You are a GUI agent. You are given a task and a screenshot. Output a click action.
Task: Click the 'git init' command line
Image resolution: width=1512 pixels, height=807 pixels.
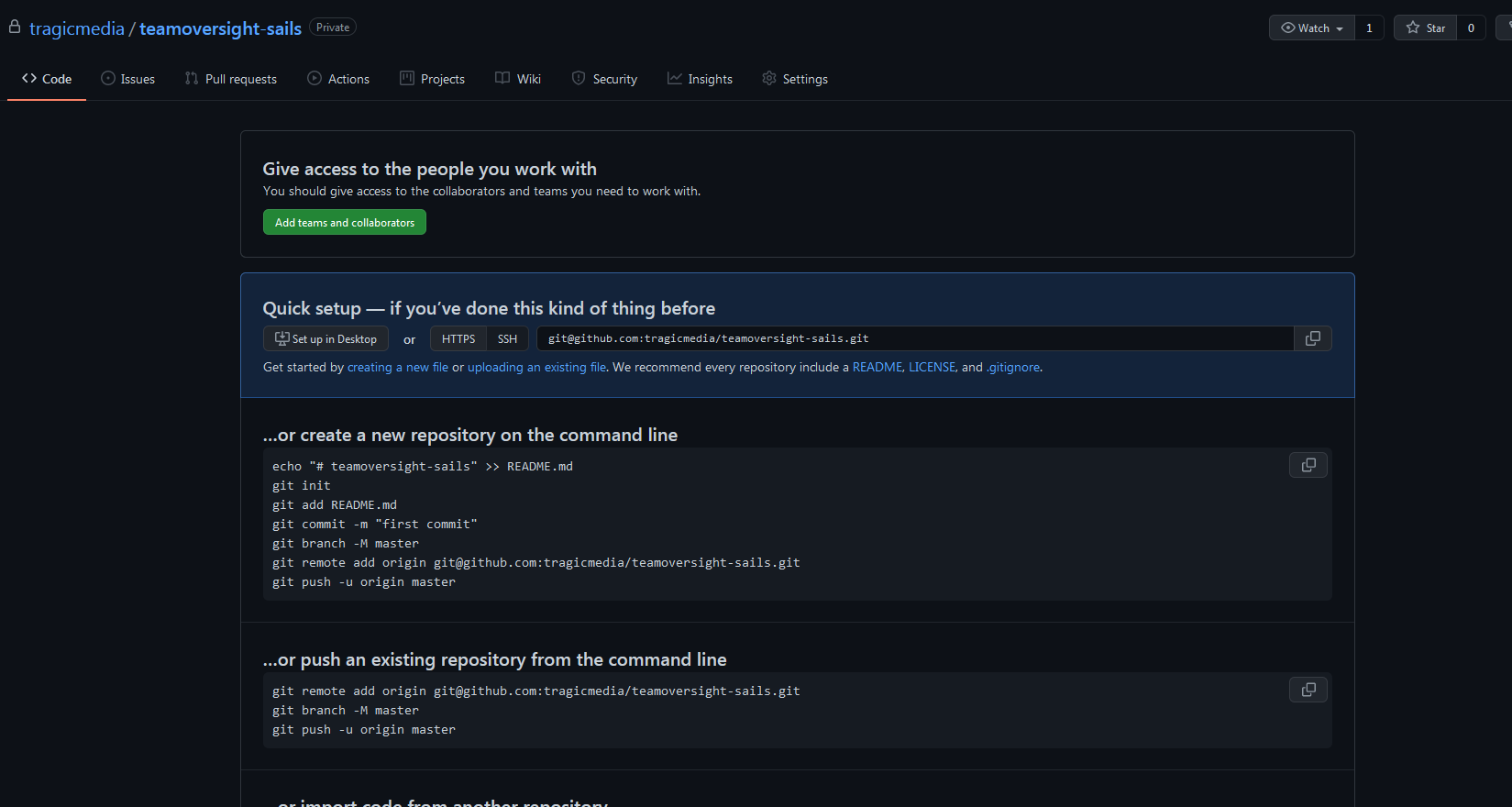302,485
